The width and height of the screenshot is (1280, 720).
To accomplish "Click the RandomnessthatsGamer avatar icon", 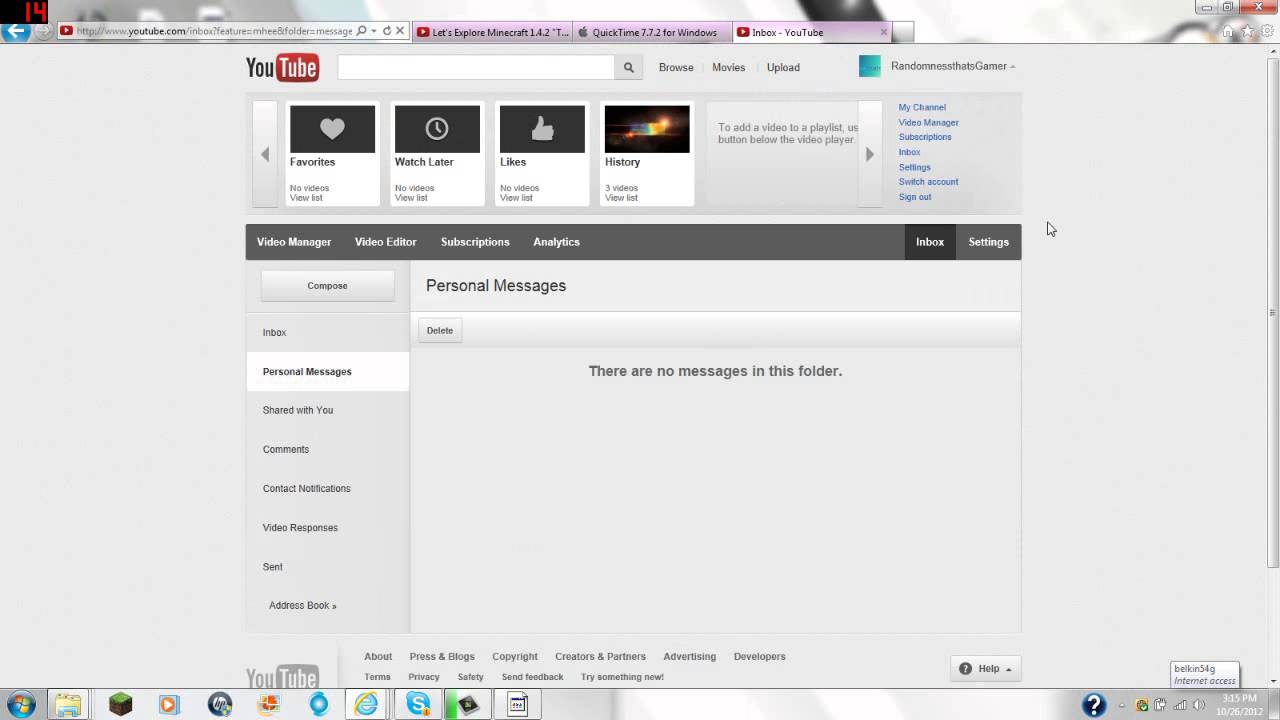I will (870, 66).
